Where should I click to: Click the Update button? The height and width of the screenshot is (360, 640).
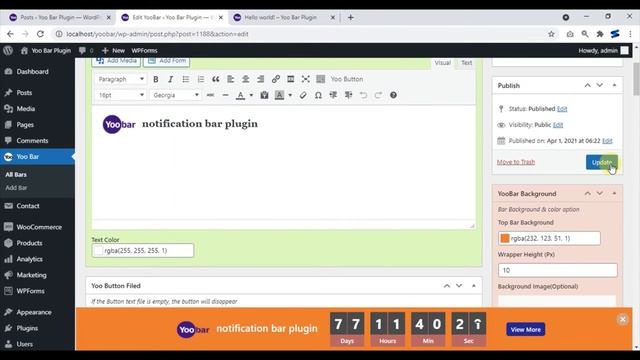602,162
